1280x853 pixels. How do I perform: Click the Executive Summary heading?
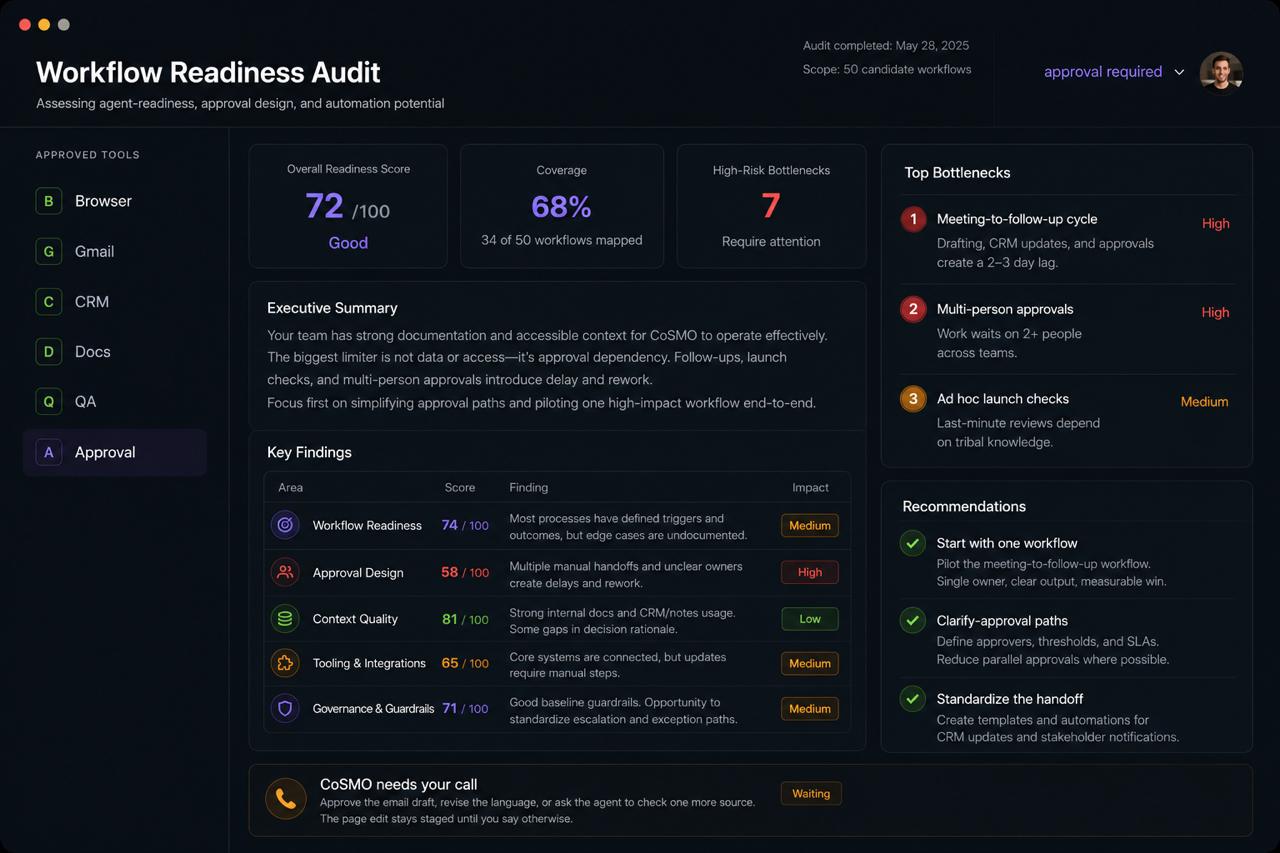tap(332, 308)
